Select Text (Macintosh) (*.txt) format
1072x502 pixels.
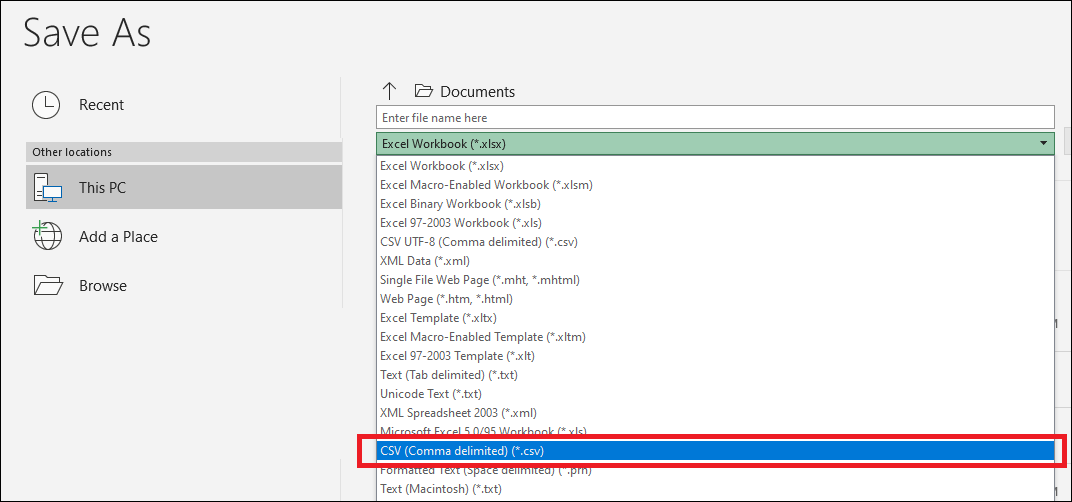pyautogui.click(x=715, y=489)
